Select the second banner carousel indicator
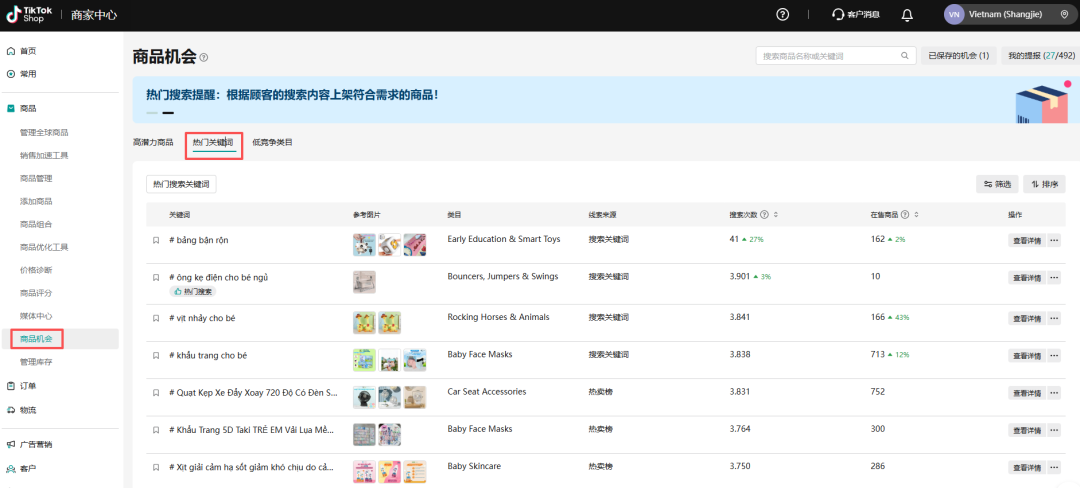This screenshot has width=1080, height=488. 168,112
